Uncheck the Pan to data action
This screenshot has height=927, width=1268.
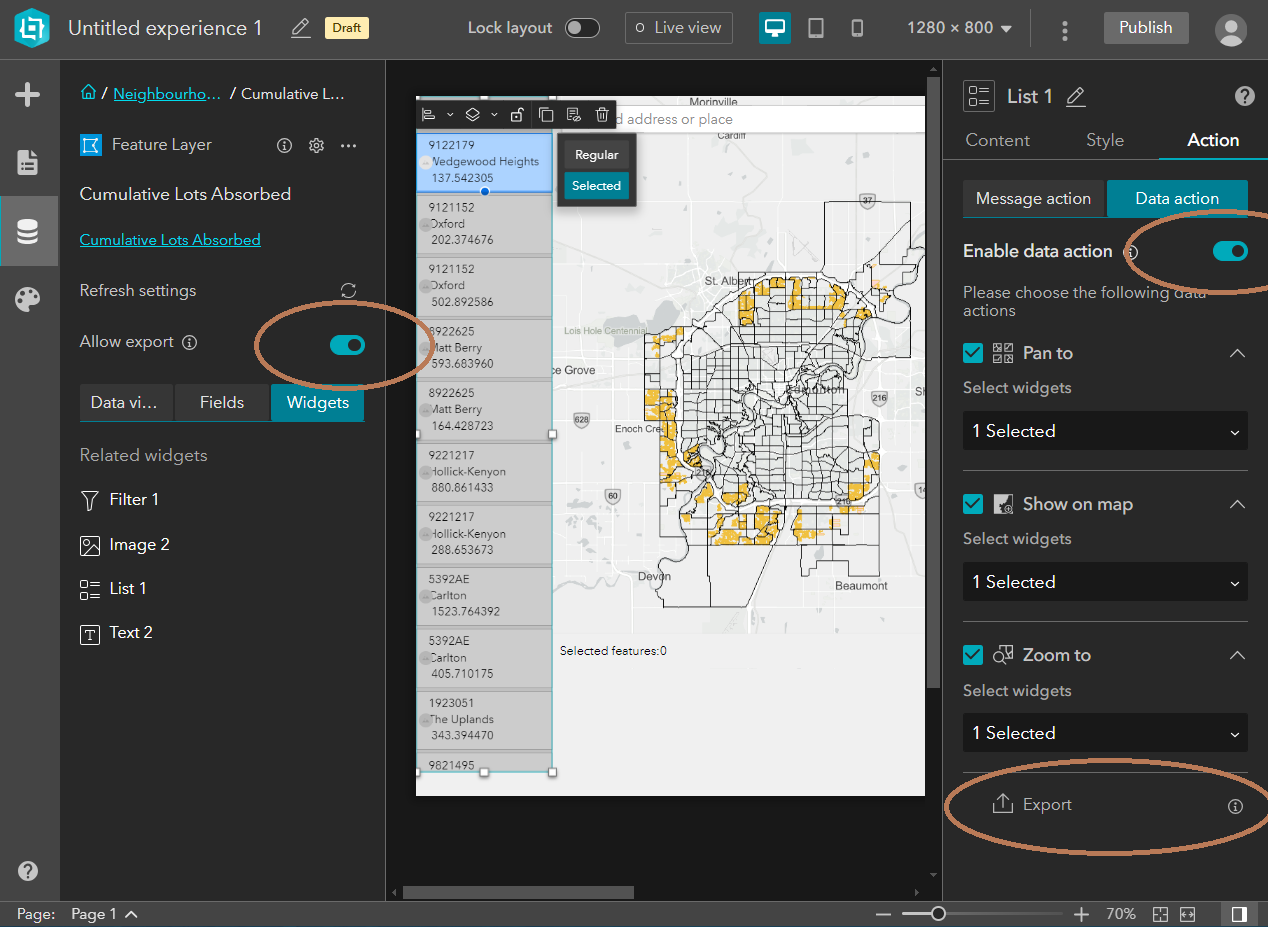click(x=973, y=352)
